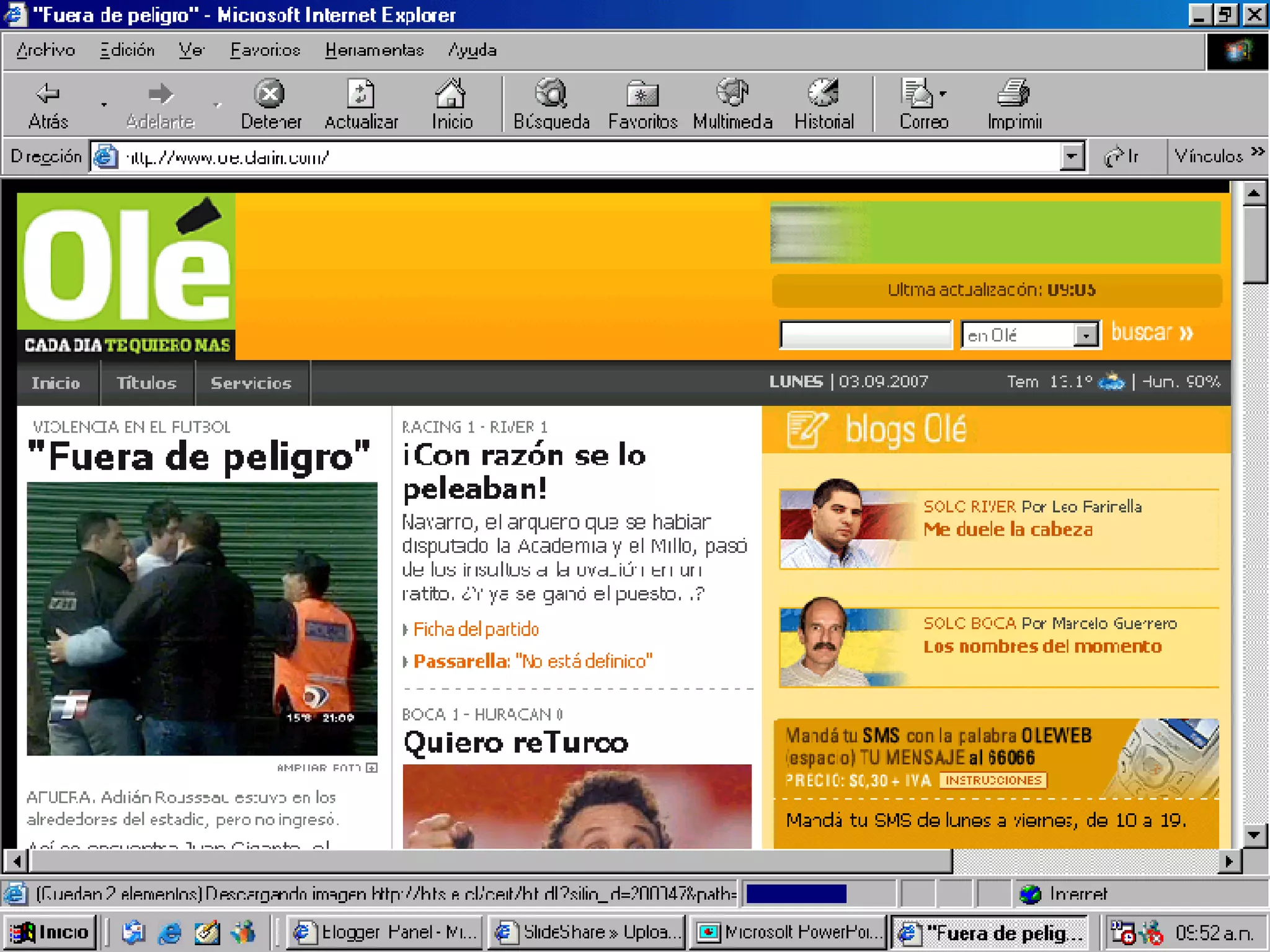Expand the address bar dropdown arrow
Viewport: 1270px width, 952px height.
point(1072,157)
